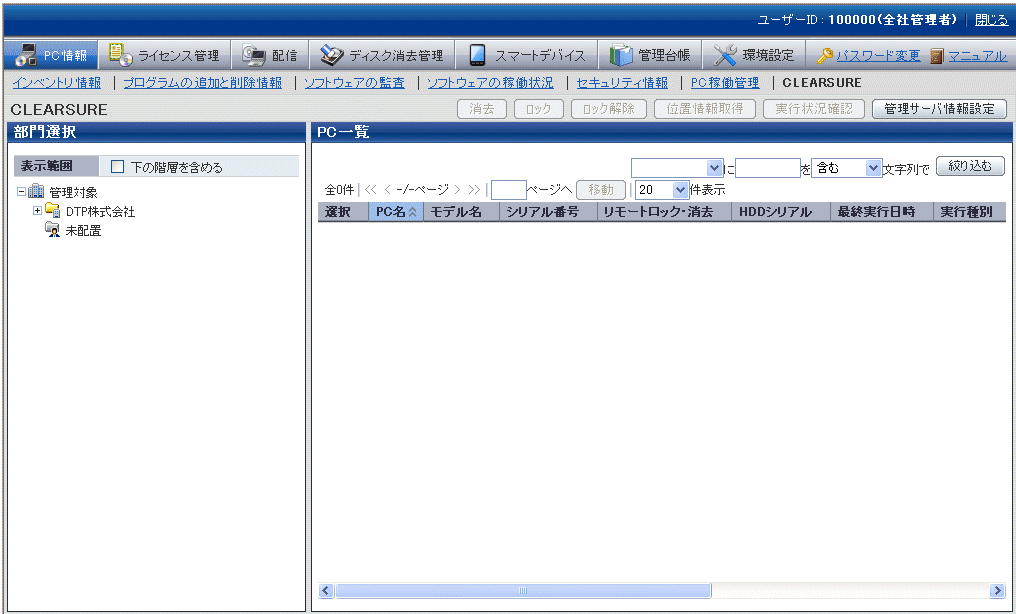Click the パスワード変更 link
Image resolution: width=1016 pixels, height=614 pixels.
point(879,56)
